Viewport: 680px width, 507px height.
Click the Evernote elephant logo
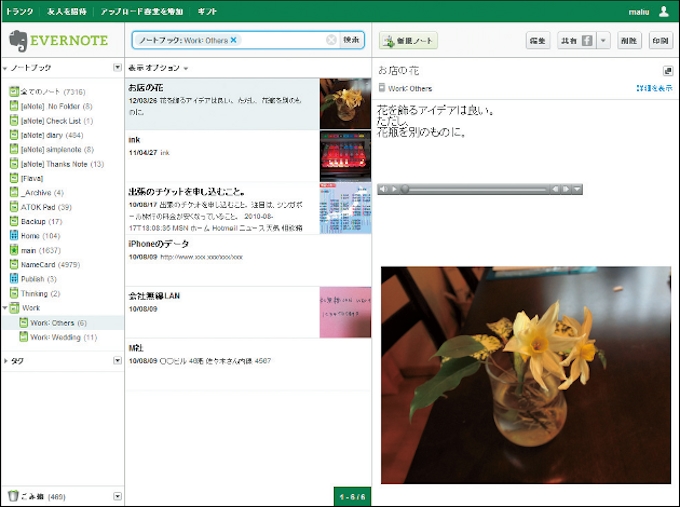click(18, 41)
